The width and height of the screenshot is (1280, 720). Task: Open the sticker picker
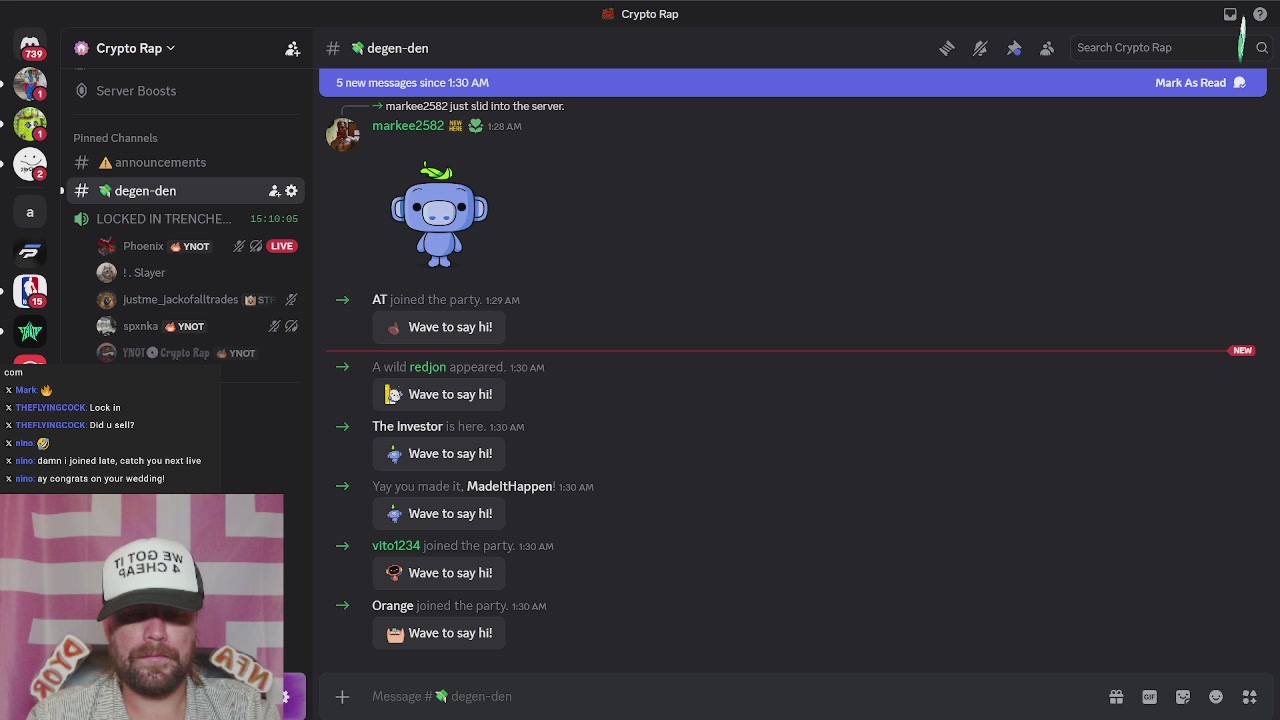click(1183, 697)
